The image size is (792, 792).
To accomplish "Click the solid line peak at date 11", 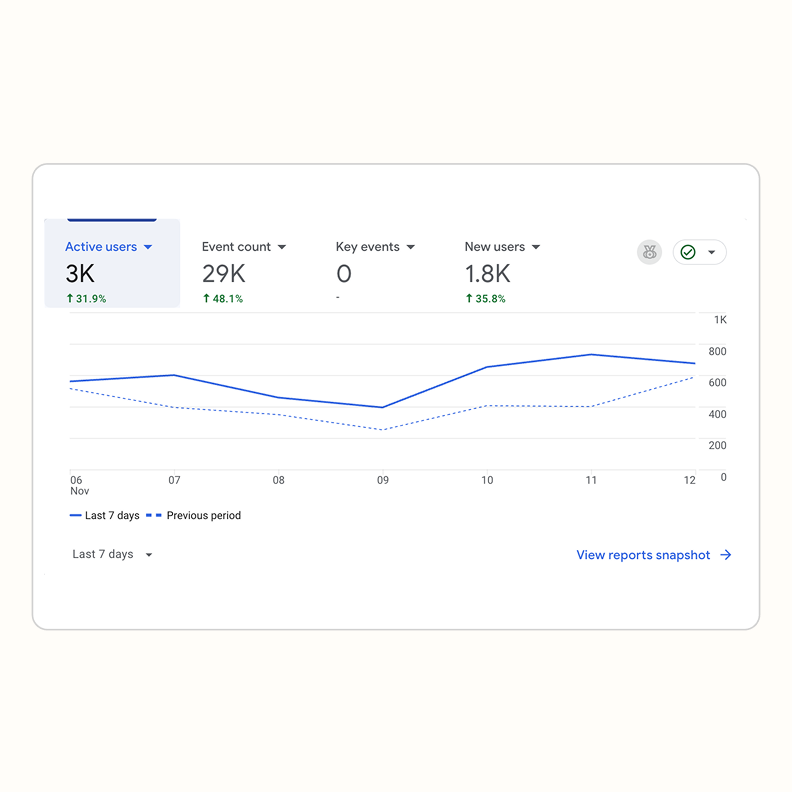I will click(591, 354).
